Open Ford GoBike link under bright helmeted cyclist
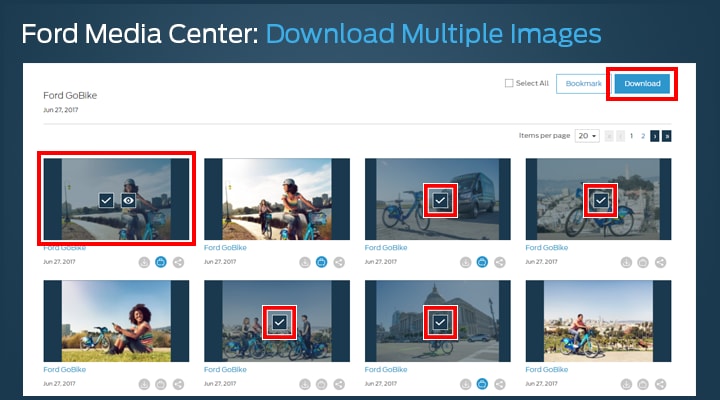Screen dimensions: 720x400 pos(225,248)
